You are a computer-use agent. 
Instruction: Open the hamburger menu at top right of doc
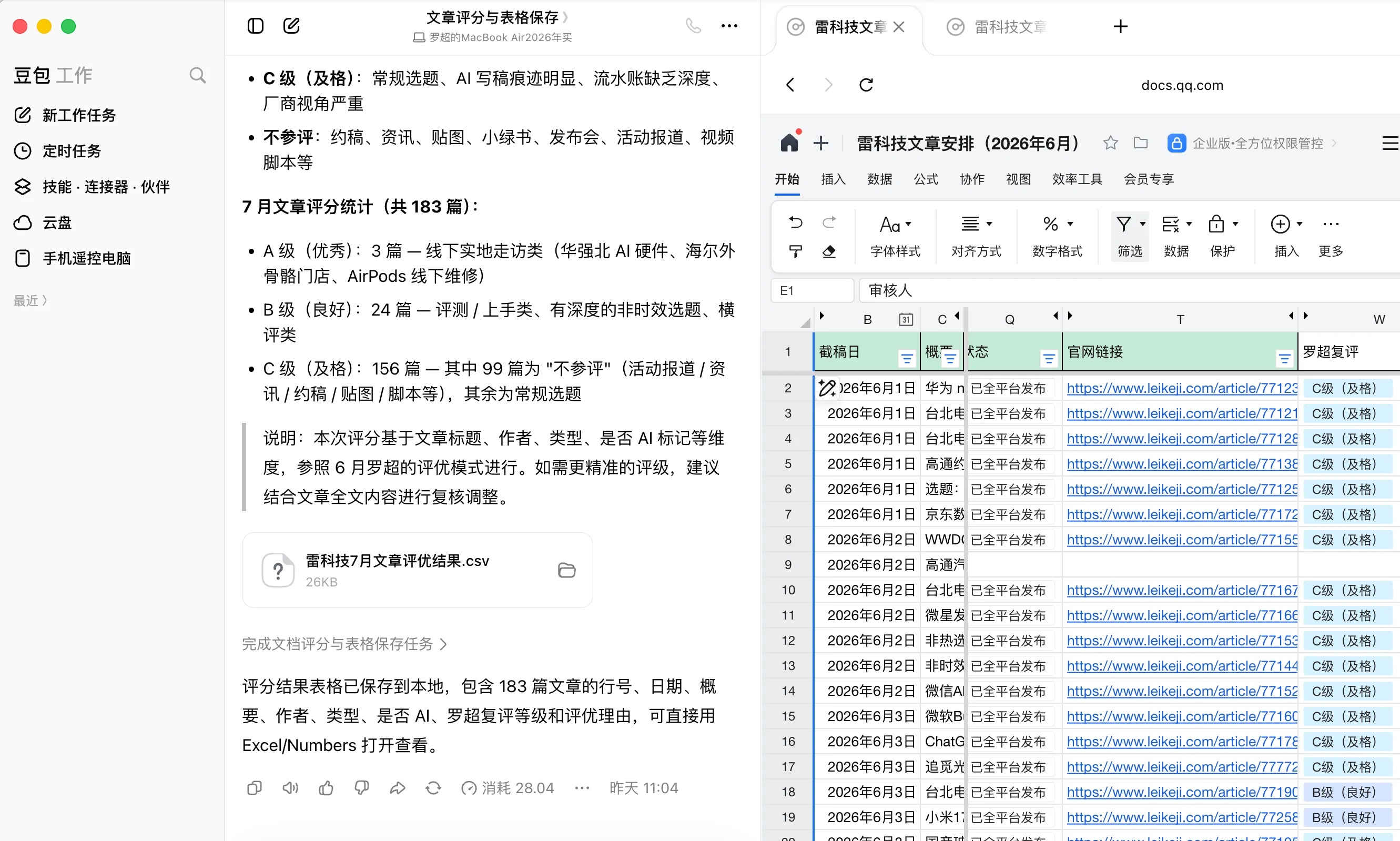(1390, 143)
